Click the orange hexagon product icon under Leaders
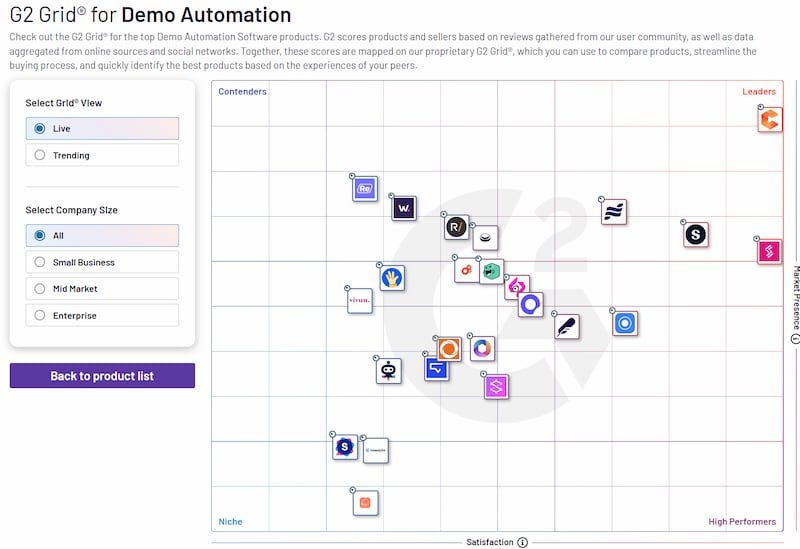This screenshot has width=800, height=549. point(769,120)
